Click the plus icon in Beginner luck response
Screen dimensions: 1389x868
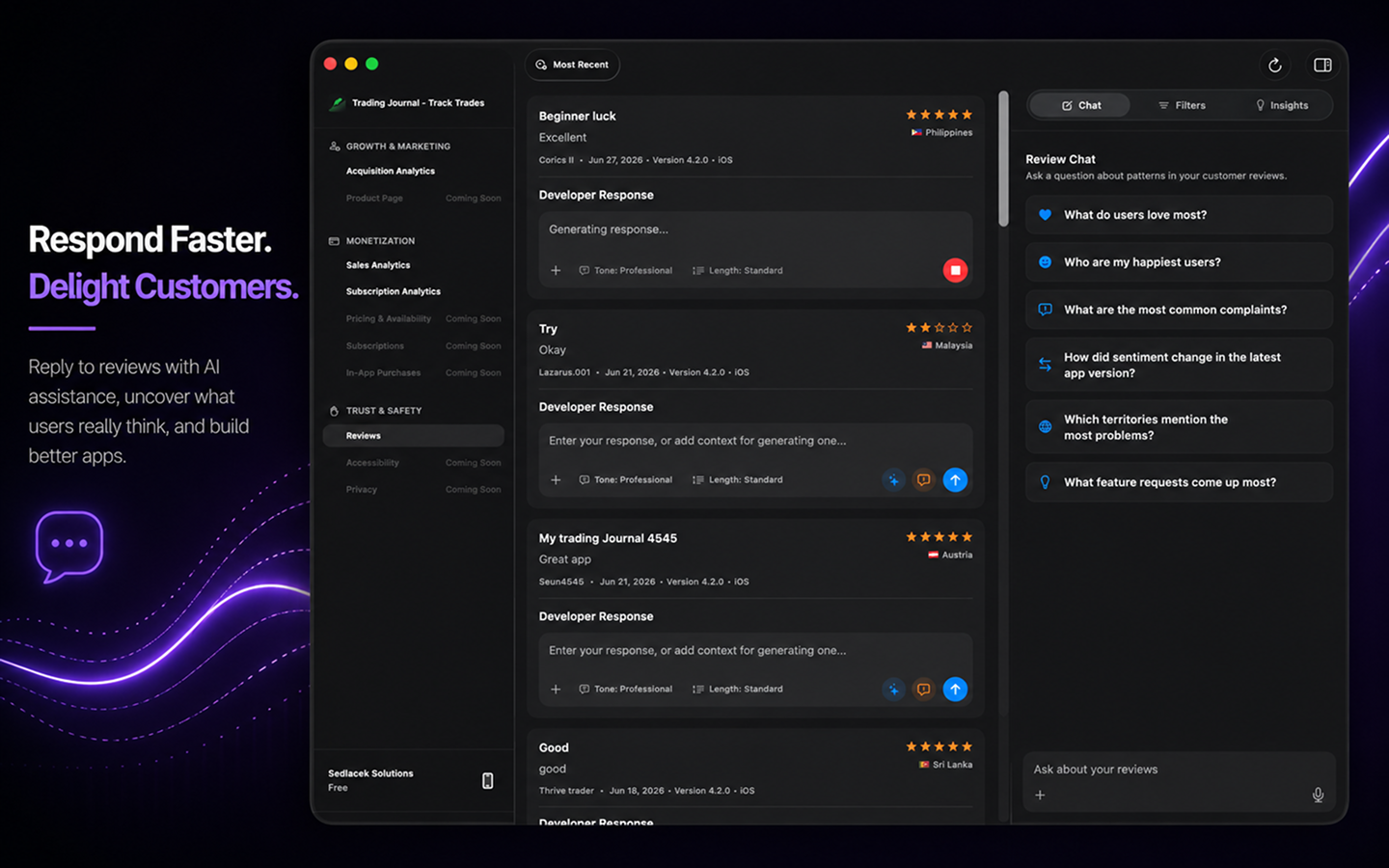pyautogui.click(x=556, y=270)
